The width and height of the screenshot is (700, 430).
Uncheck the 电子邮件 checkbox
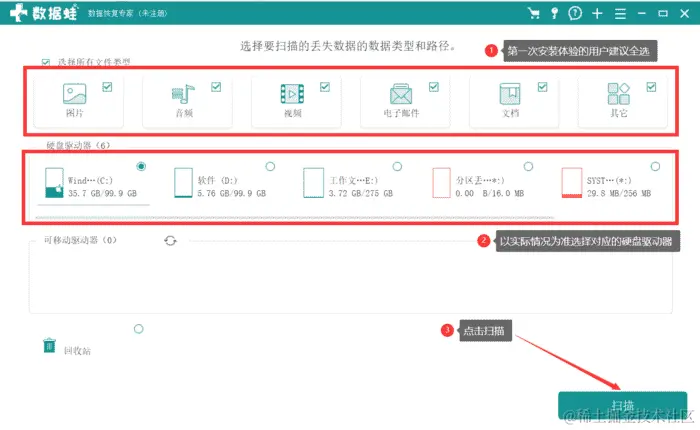point(434,87)
